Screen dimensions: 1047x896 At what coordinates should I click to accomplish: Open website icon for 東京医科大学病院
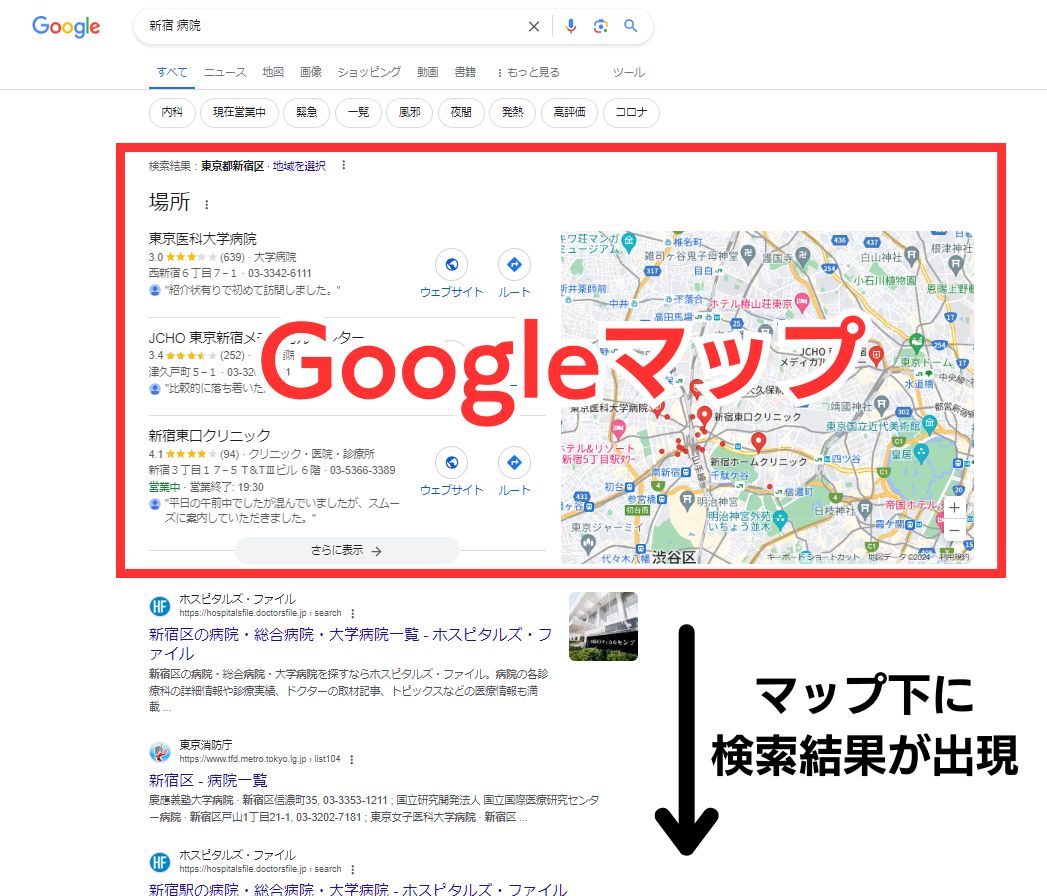coord(451,264)
